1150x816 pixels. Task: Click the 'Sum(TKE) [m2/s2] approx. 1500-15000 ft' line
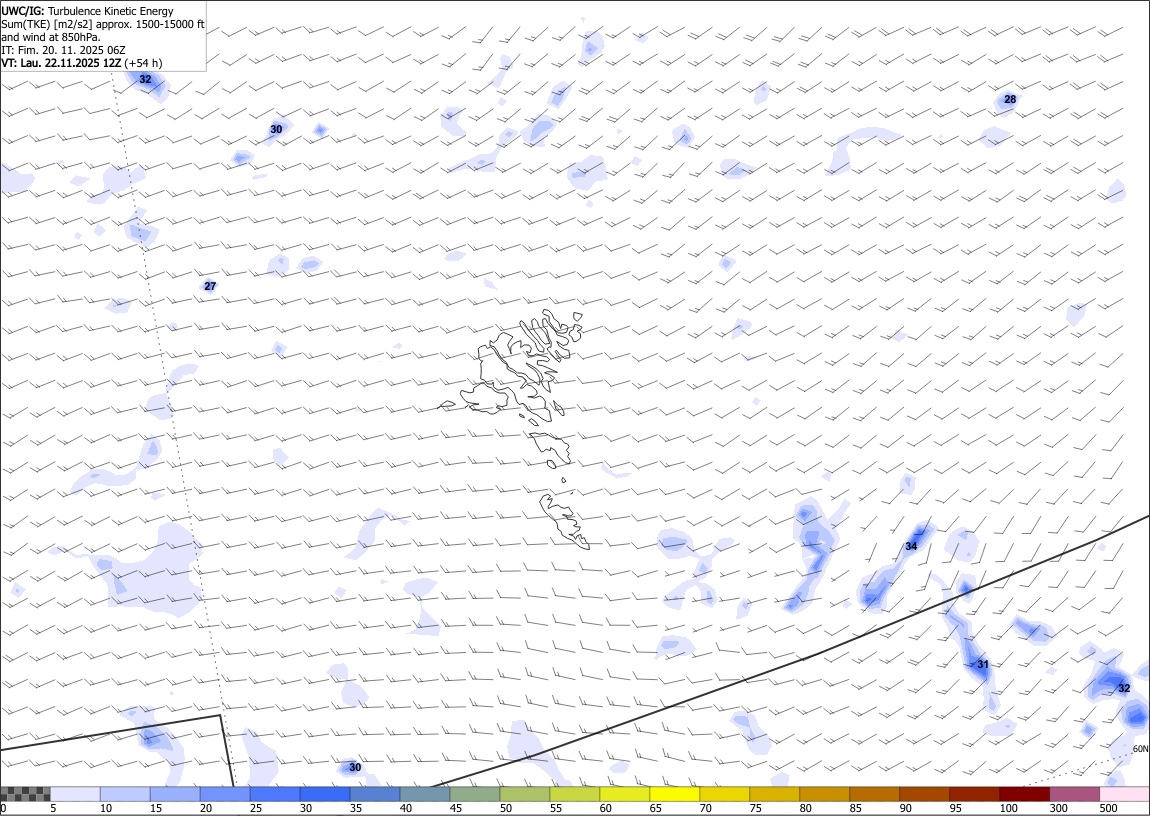(103, 24)
